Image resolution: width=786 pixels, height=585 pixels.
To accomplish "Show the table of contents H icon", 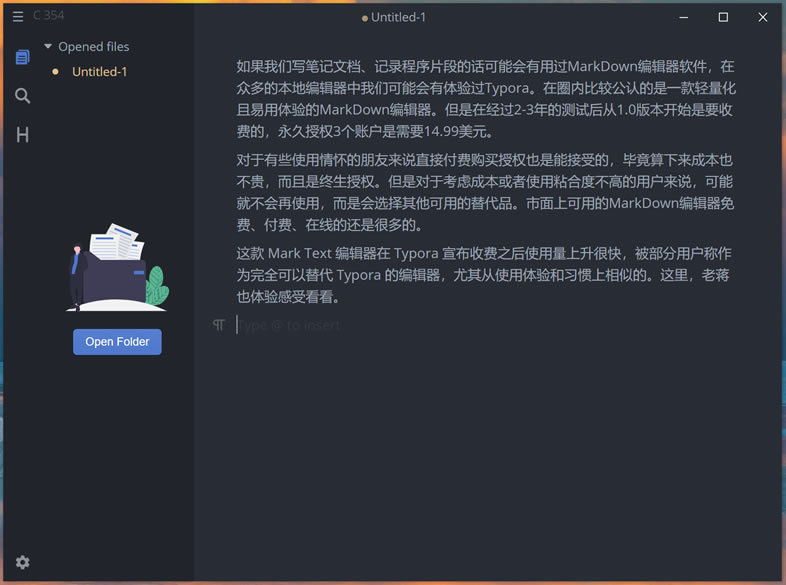I will pyautogui.click(x=23, y=135).
